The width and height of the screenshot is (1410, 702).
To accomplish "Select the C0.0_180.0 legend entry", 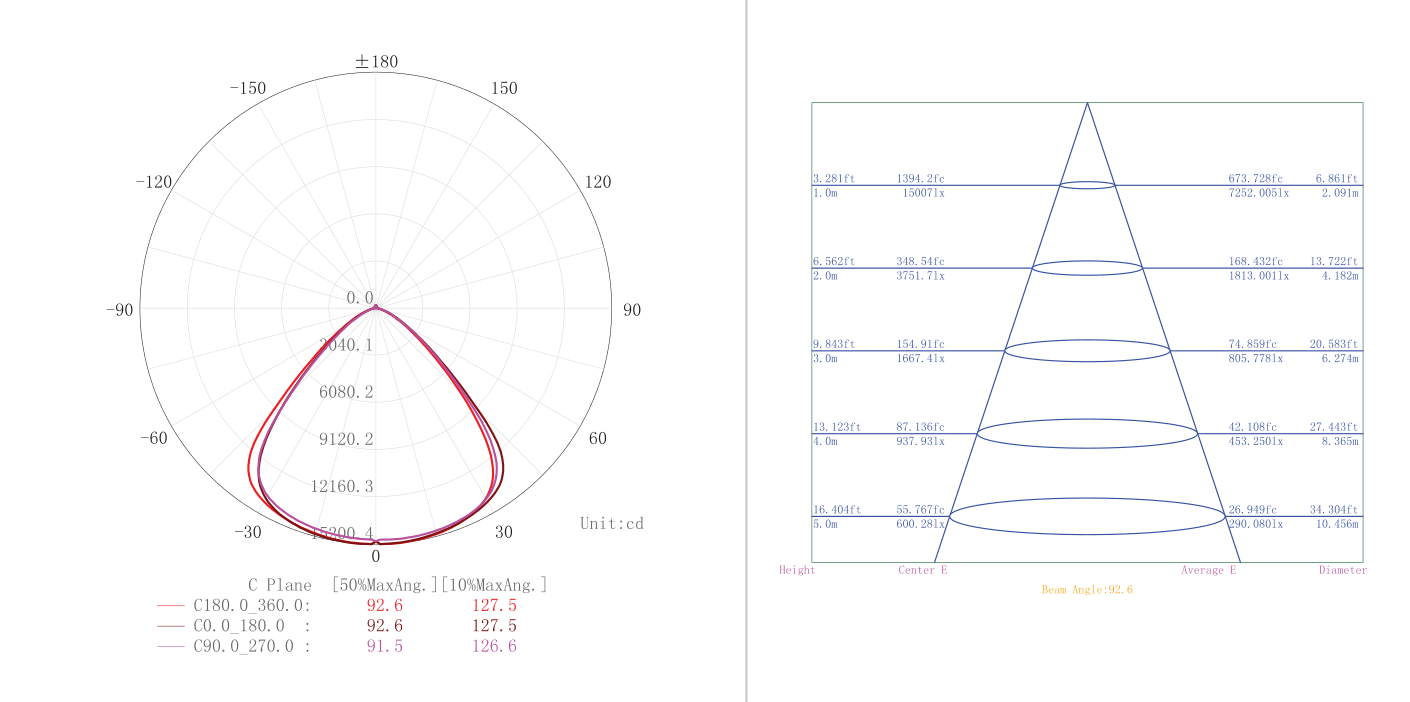I will point(252,626).
